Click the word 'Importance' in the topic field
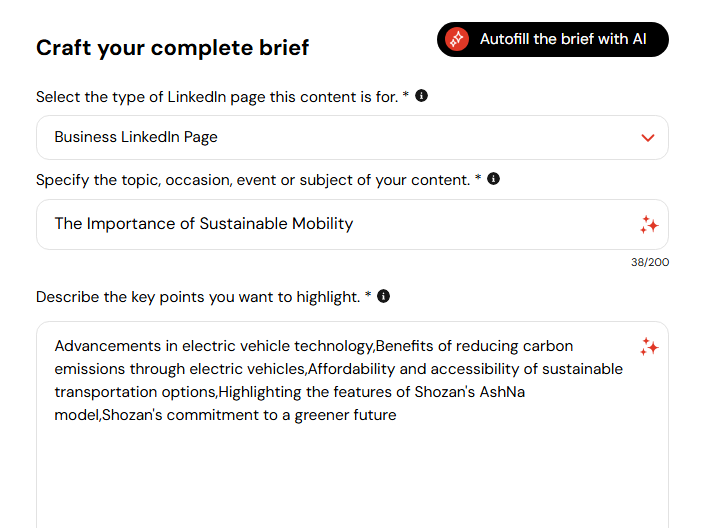 (133, 224)
